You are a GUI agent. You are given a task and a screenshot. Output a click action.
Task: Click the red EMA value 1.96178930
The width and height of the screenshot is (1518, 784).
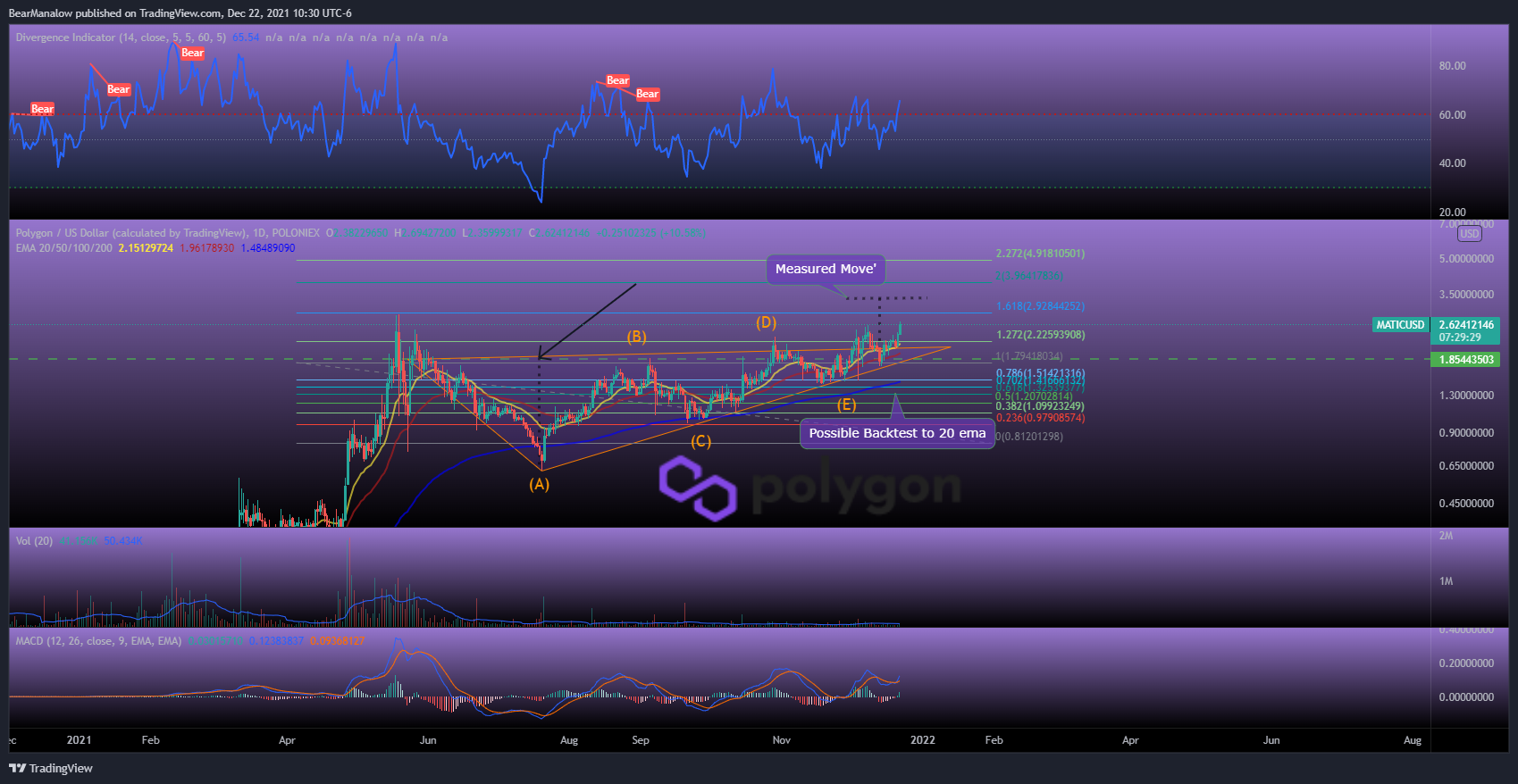207,248
